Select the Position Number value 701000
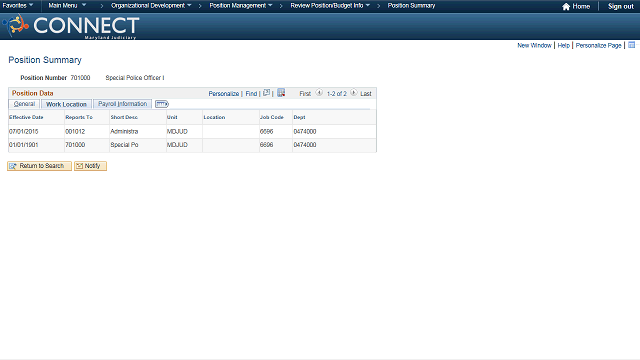Viewport: 640px width, 360px height. click(x=80, y=78)
